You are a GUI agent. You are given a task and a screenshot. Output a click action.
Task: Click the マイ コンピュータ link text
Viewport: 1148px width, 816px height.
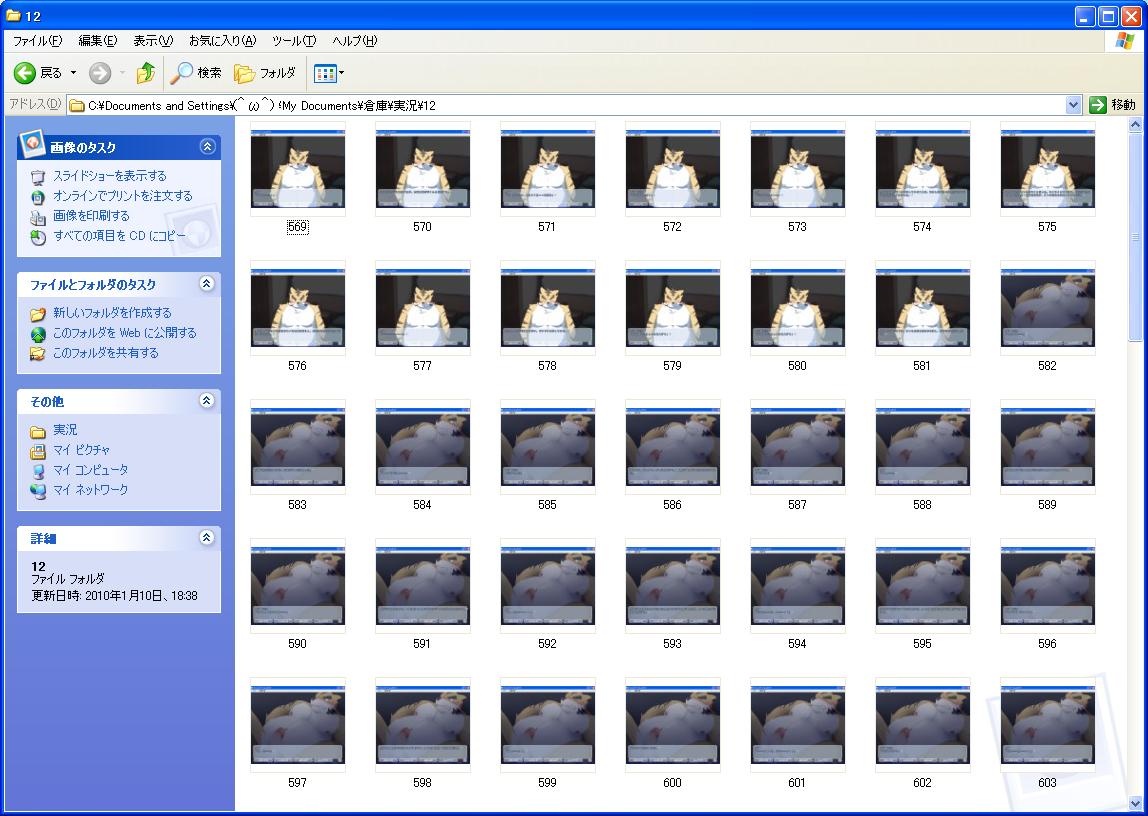[91, 470]
